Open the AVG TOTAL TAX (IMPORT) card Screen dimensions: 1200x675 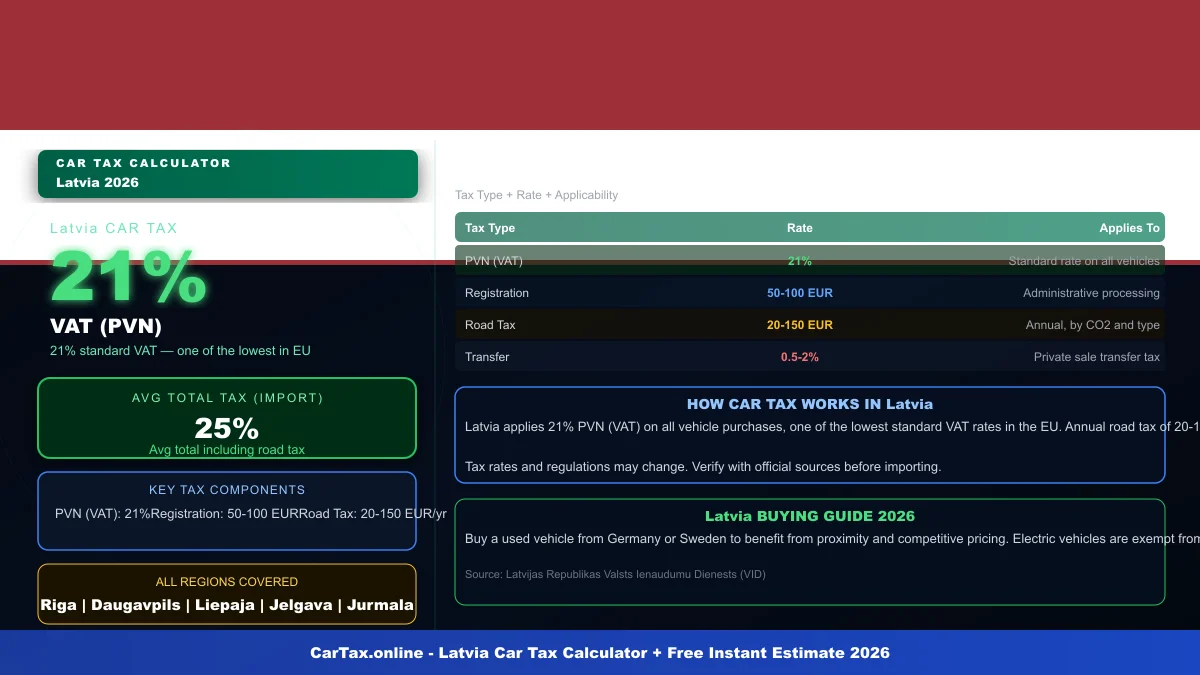[x=227, y=418]
